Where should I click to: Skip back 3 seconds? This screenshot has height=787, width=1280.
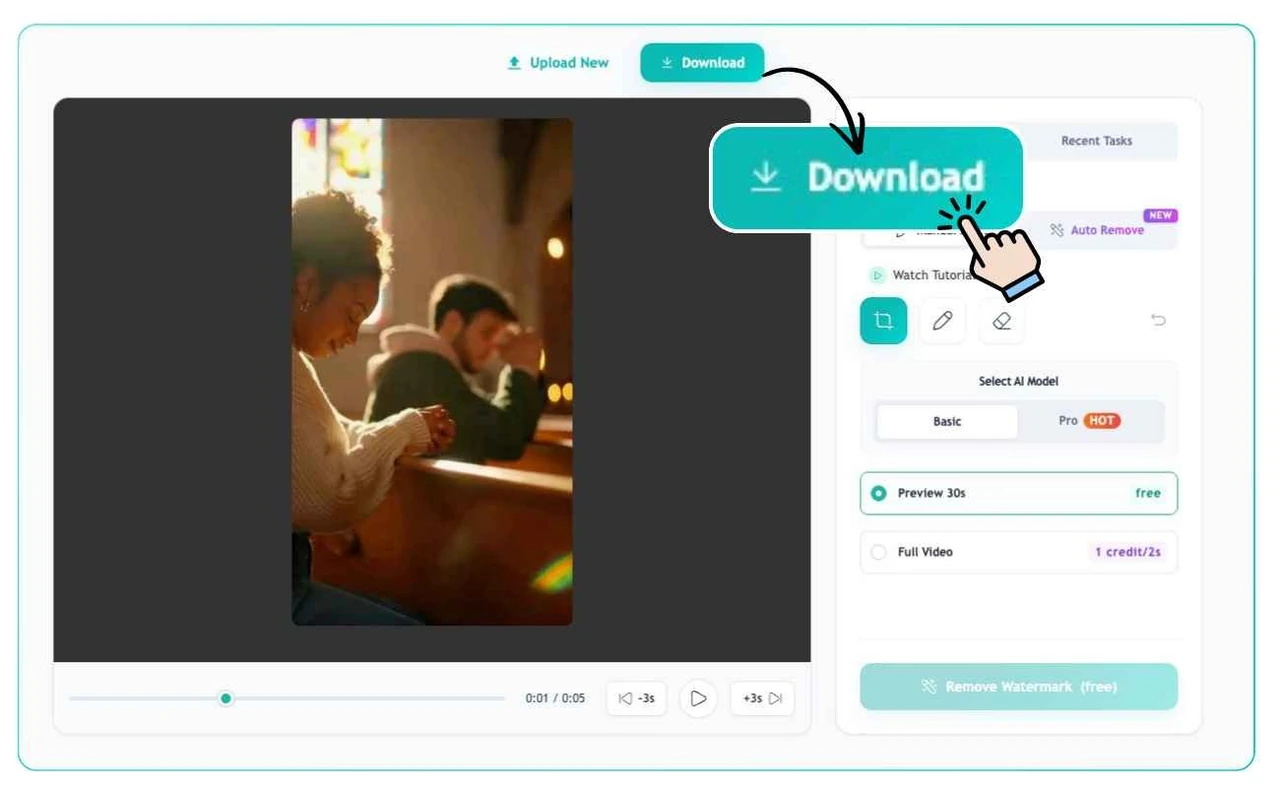point(636,698)
